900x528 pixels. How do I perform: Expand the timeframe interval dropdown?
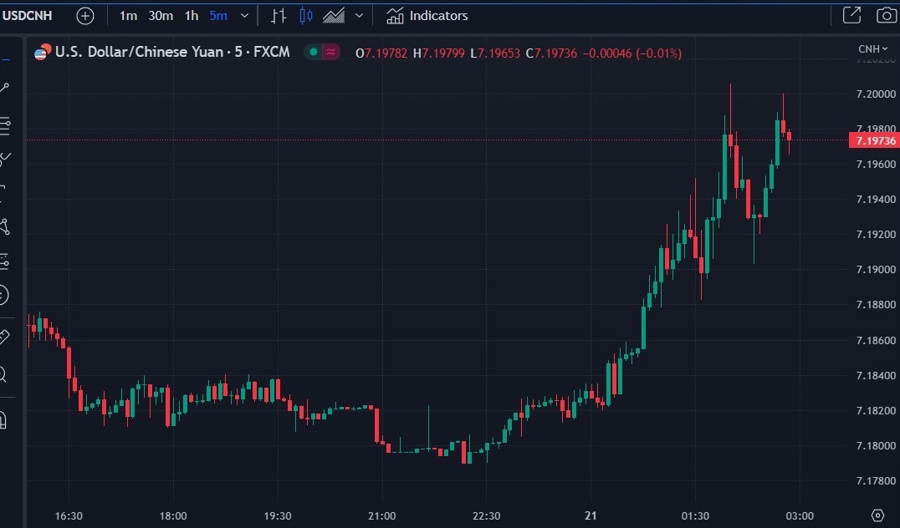coord(245,15)
